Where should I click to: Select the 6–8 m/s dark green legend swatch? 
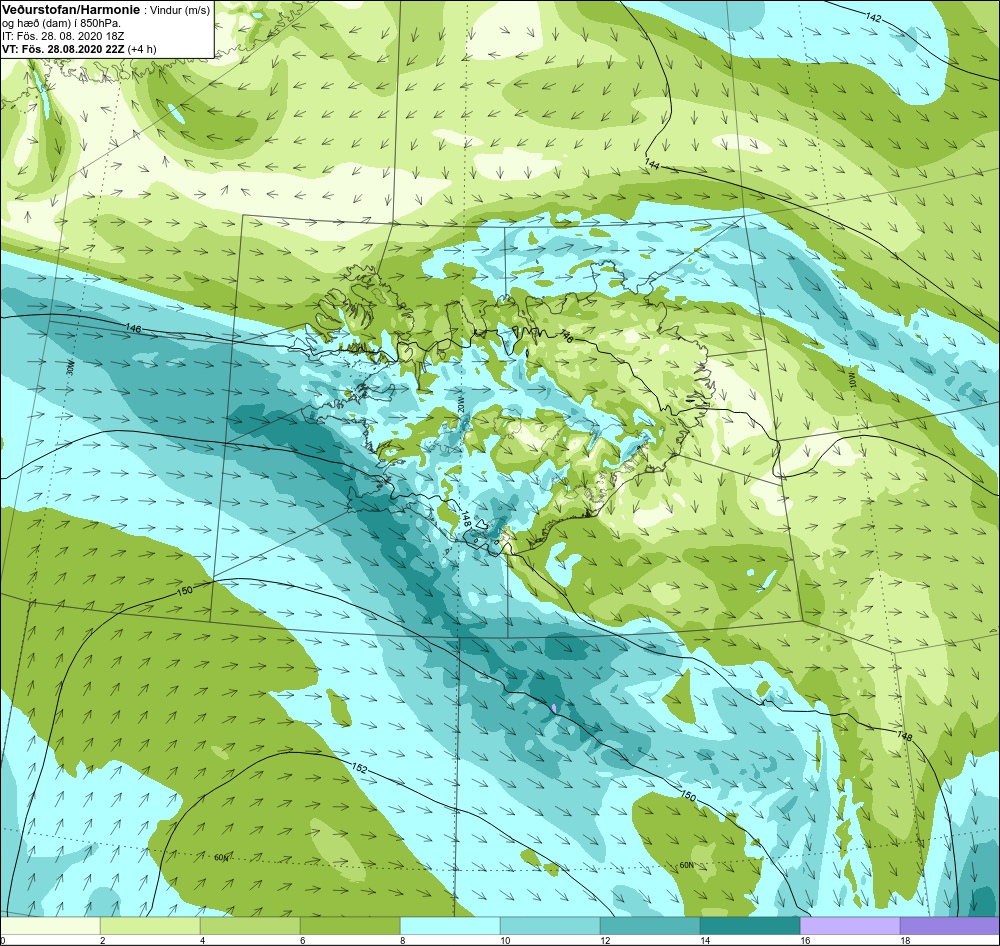click(350, 926)
